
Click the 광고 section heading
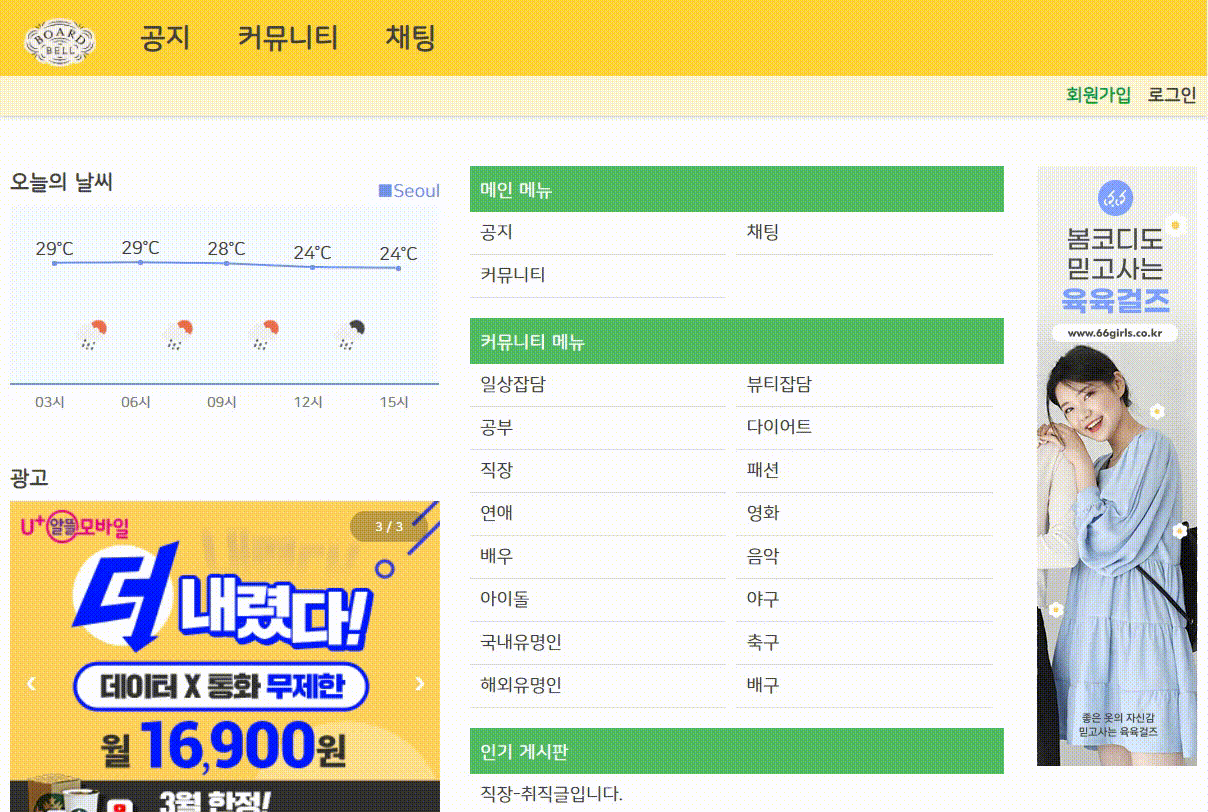[29, 478]
